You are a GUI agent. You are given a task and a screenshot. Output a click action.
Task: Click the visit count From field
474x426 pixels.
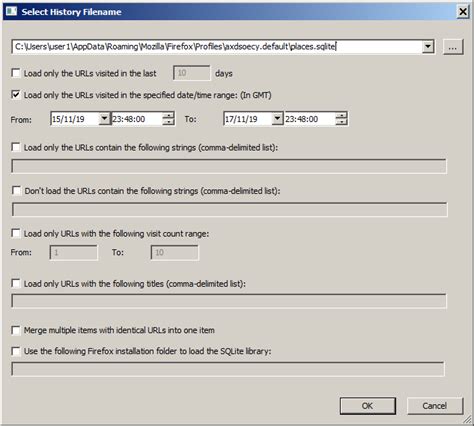click(74, 252)
